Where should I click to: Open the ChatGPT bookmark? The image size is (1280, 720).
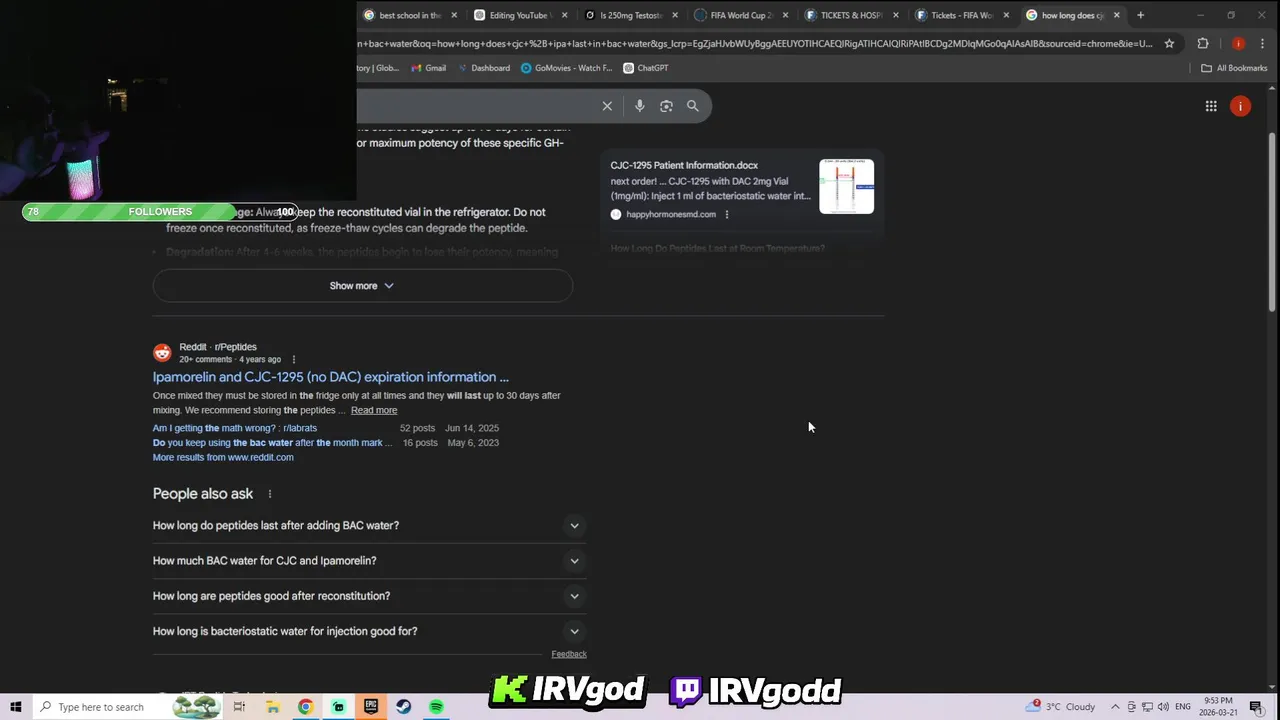pyautogui.click(x=646, y=68)
